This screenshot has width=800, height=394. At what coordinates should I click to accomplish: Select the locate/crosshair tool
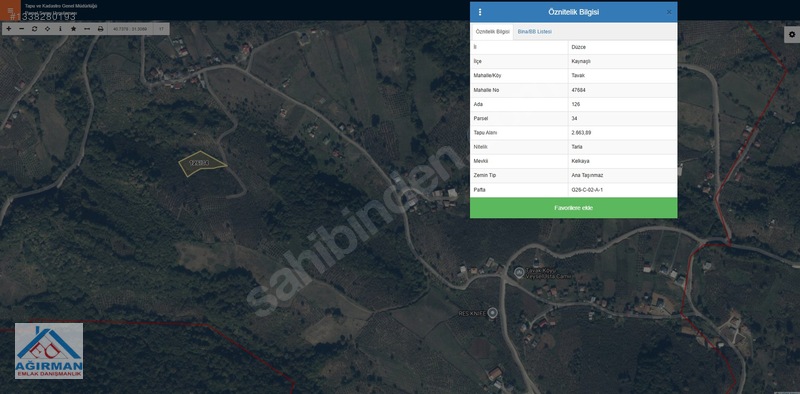point(47,29)
